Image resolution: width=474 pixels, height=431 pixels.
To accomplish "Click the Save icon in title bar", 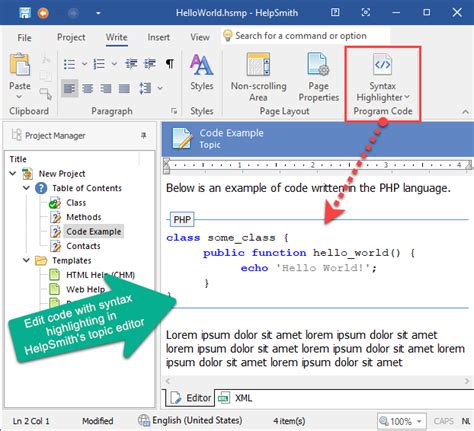I will [25, 13].
